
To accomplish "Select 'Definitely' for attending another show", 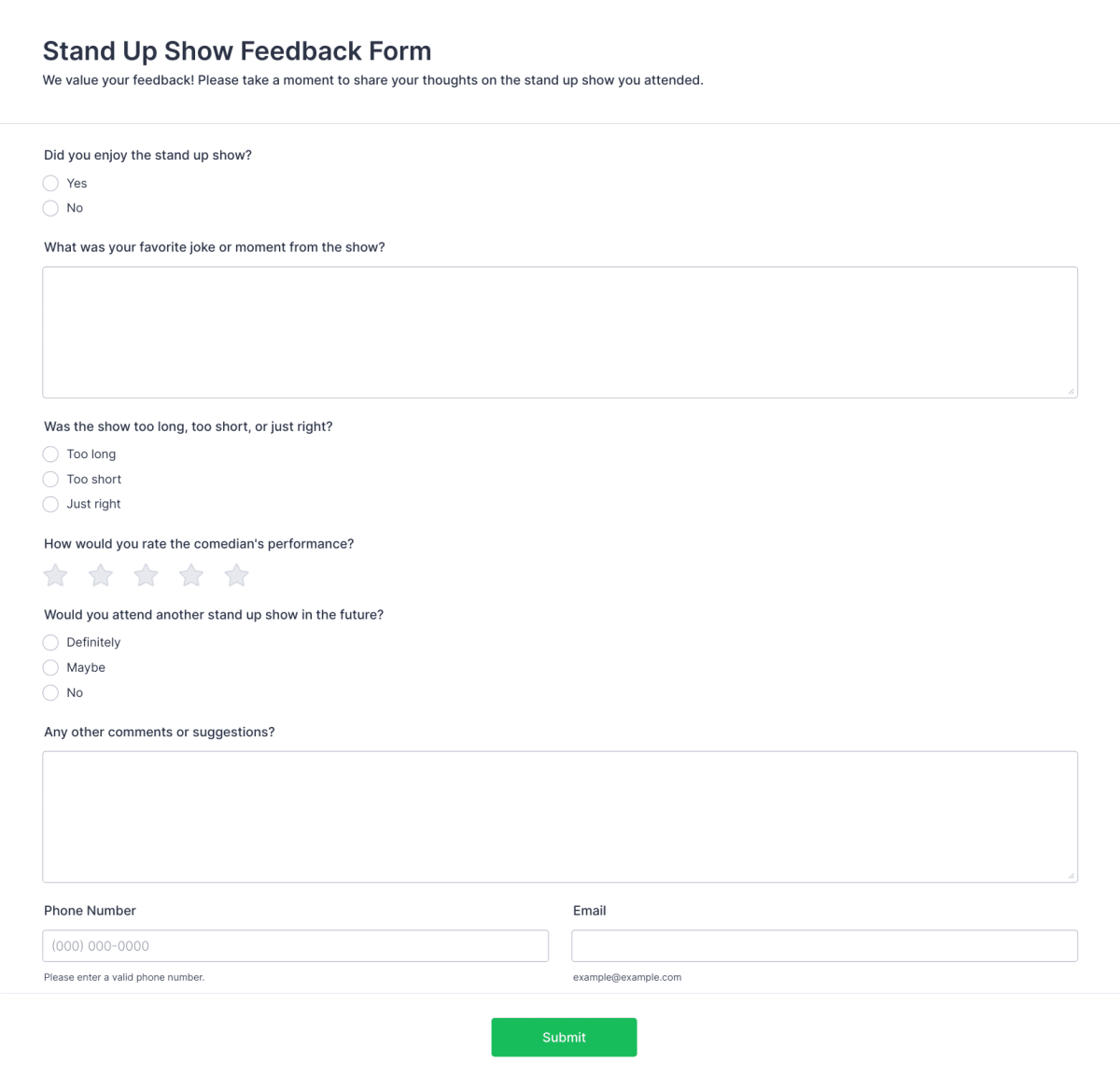I will (x=50, y=642).
